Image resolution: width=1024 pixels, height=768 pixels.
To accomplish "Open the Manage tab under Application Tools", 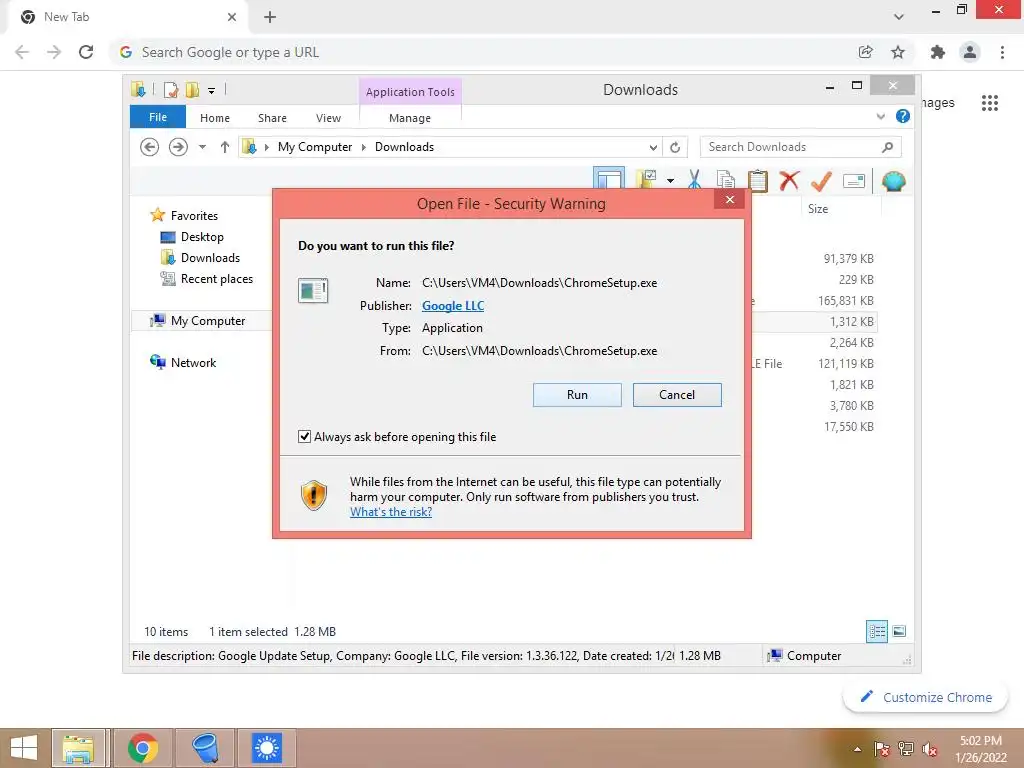I will pos(409,118).
